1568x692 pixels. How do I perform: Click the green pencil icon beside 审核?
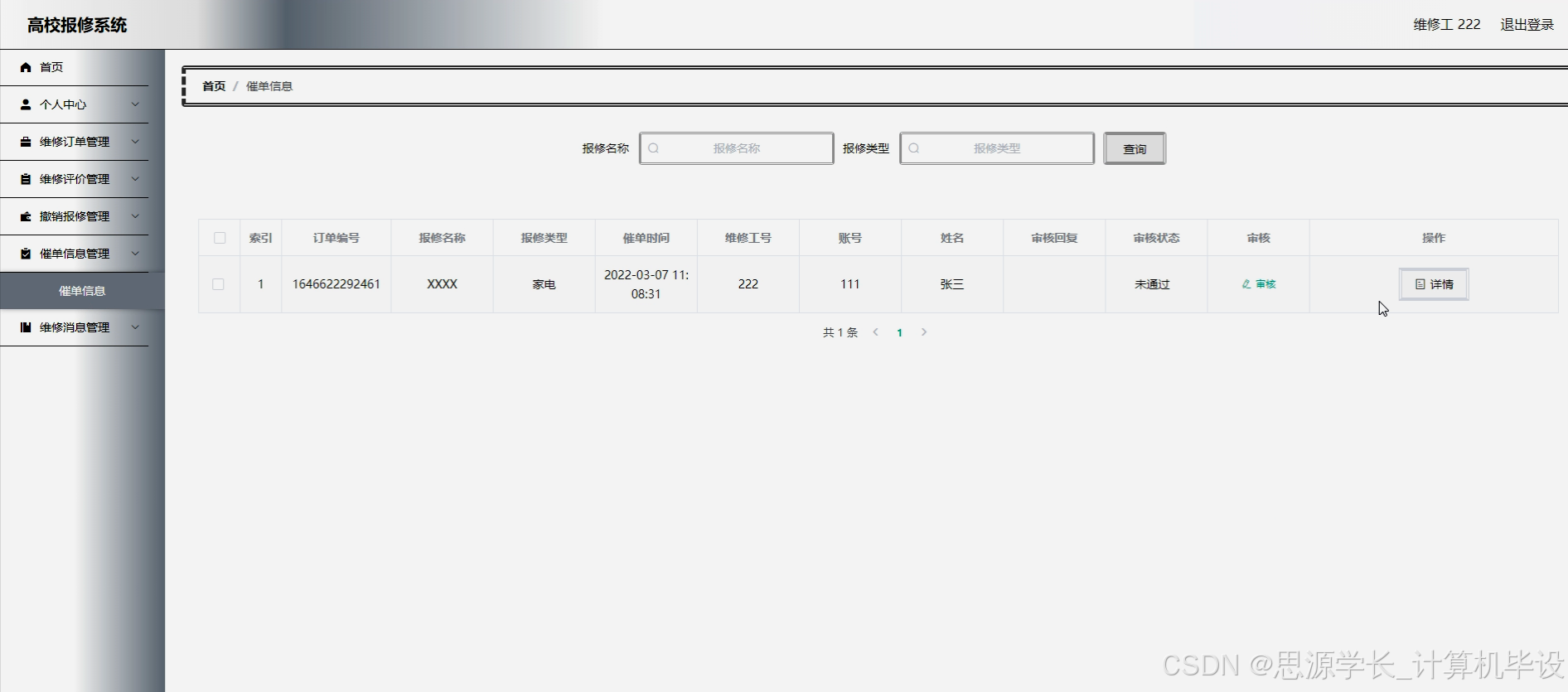point(1246,284)
